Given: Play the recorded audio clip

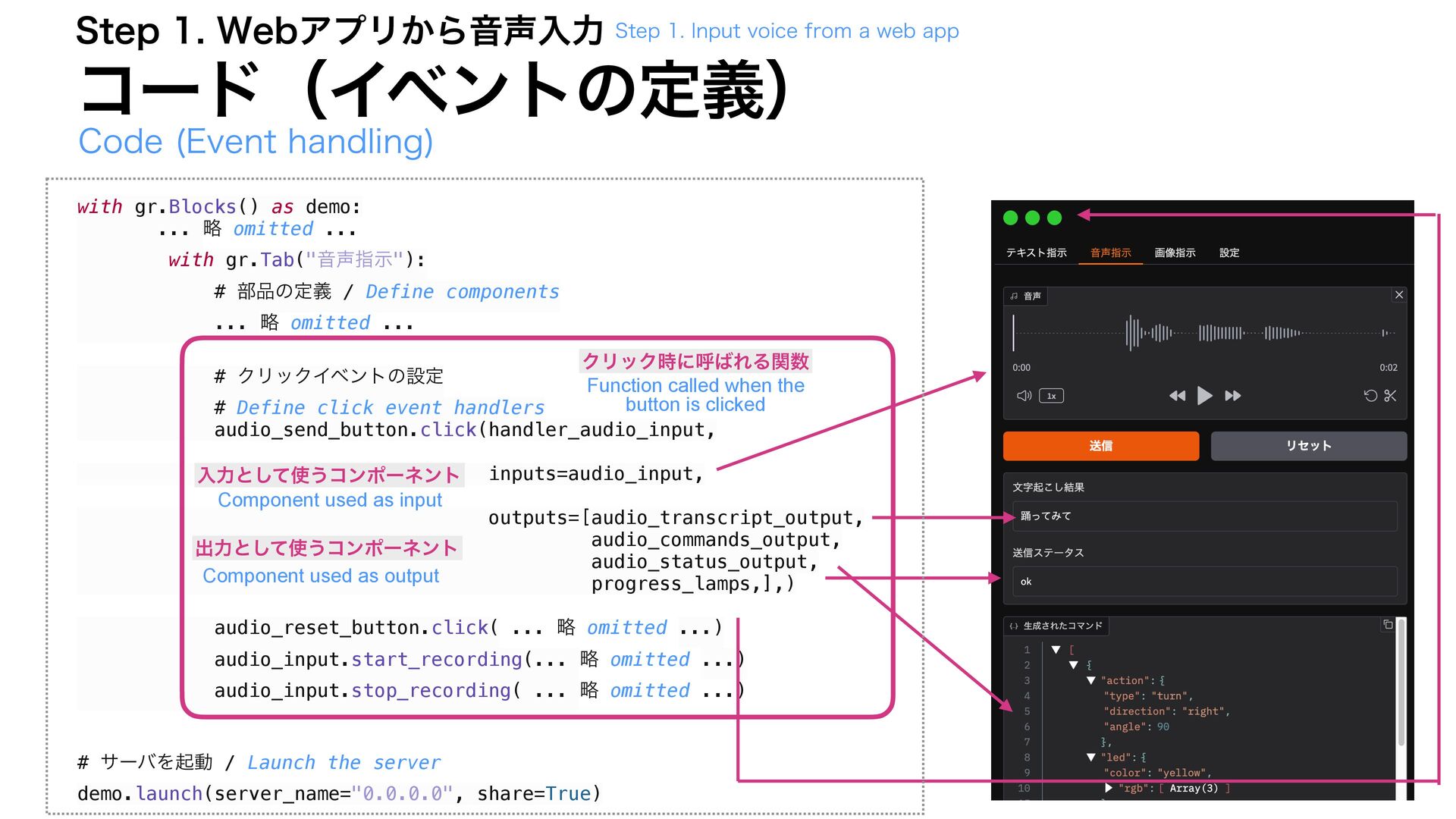Looking at the screenshot, I should coord(1204,396).
